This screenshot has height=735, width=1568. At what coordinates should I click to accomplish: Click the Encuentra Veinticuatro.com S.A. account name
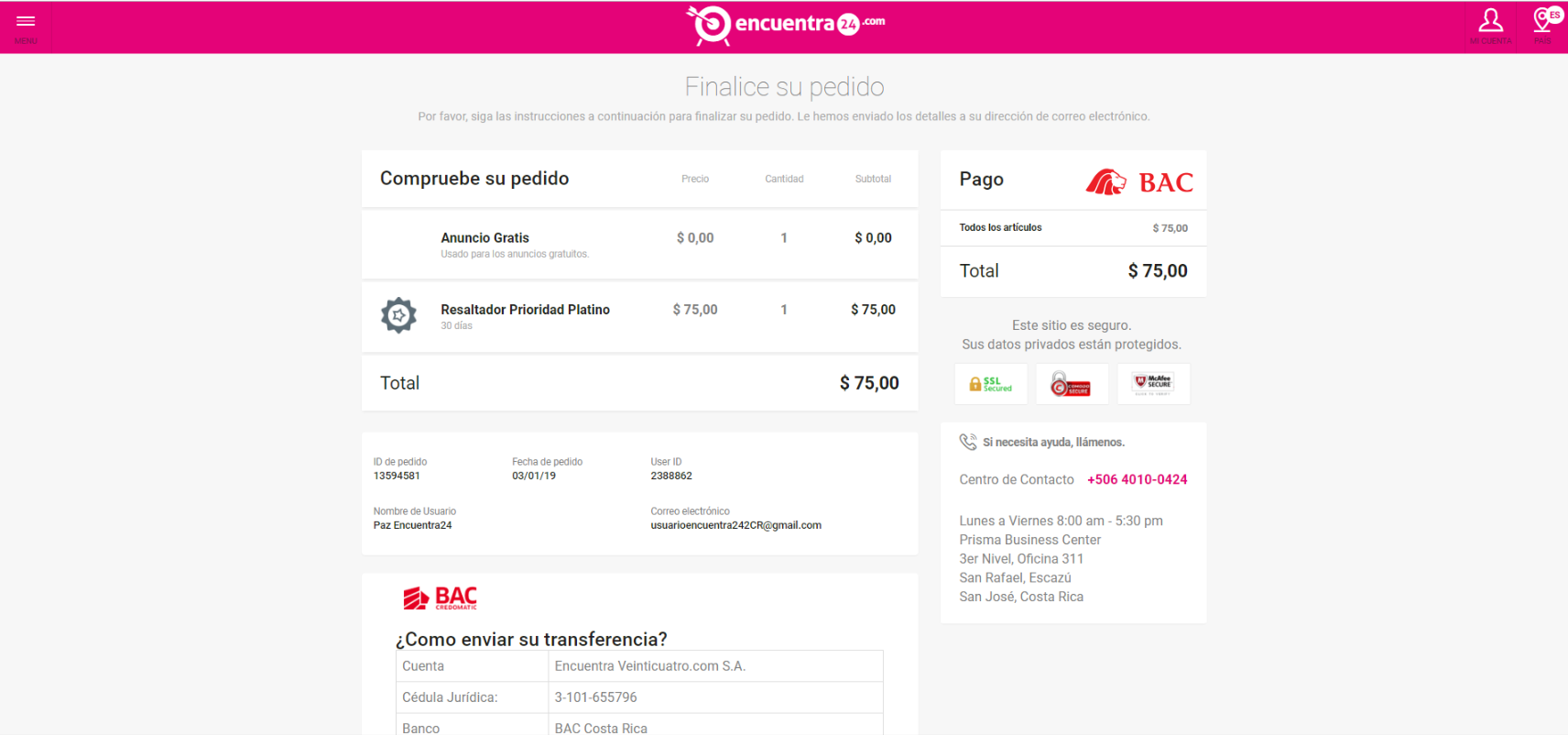(x=649, y=666)
